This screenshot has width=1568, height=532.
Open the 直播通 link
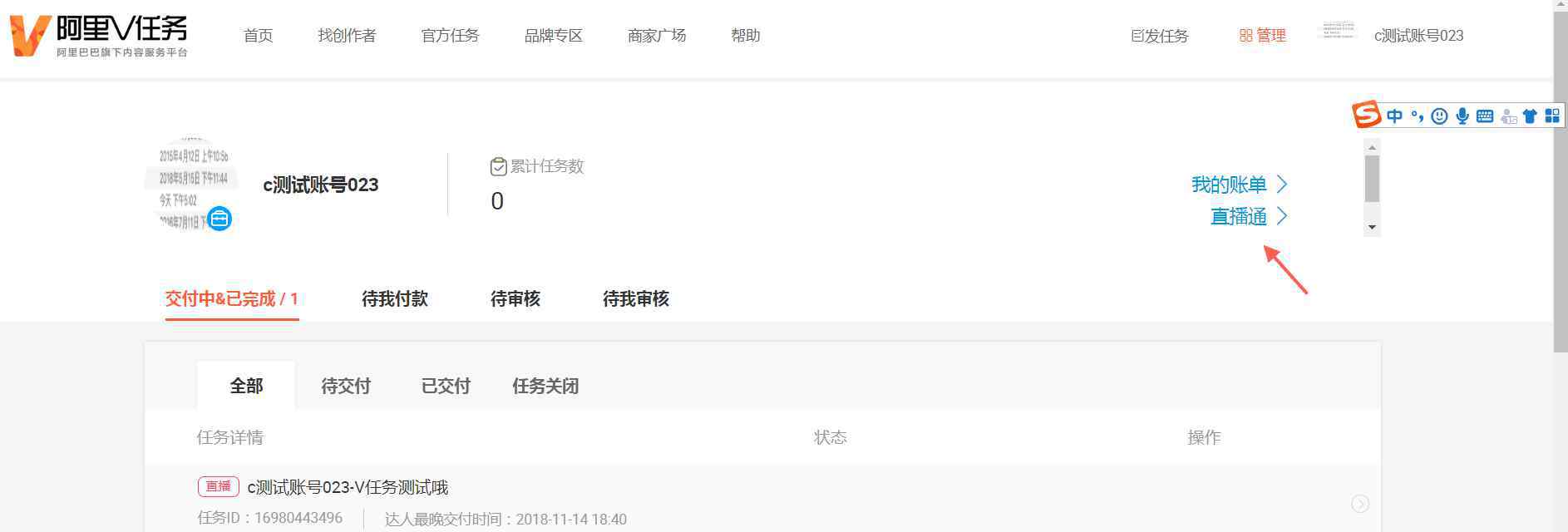1239,216
